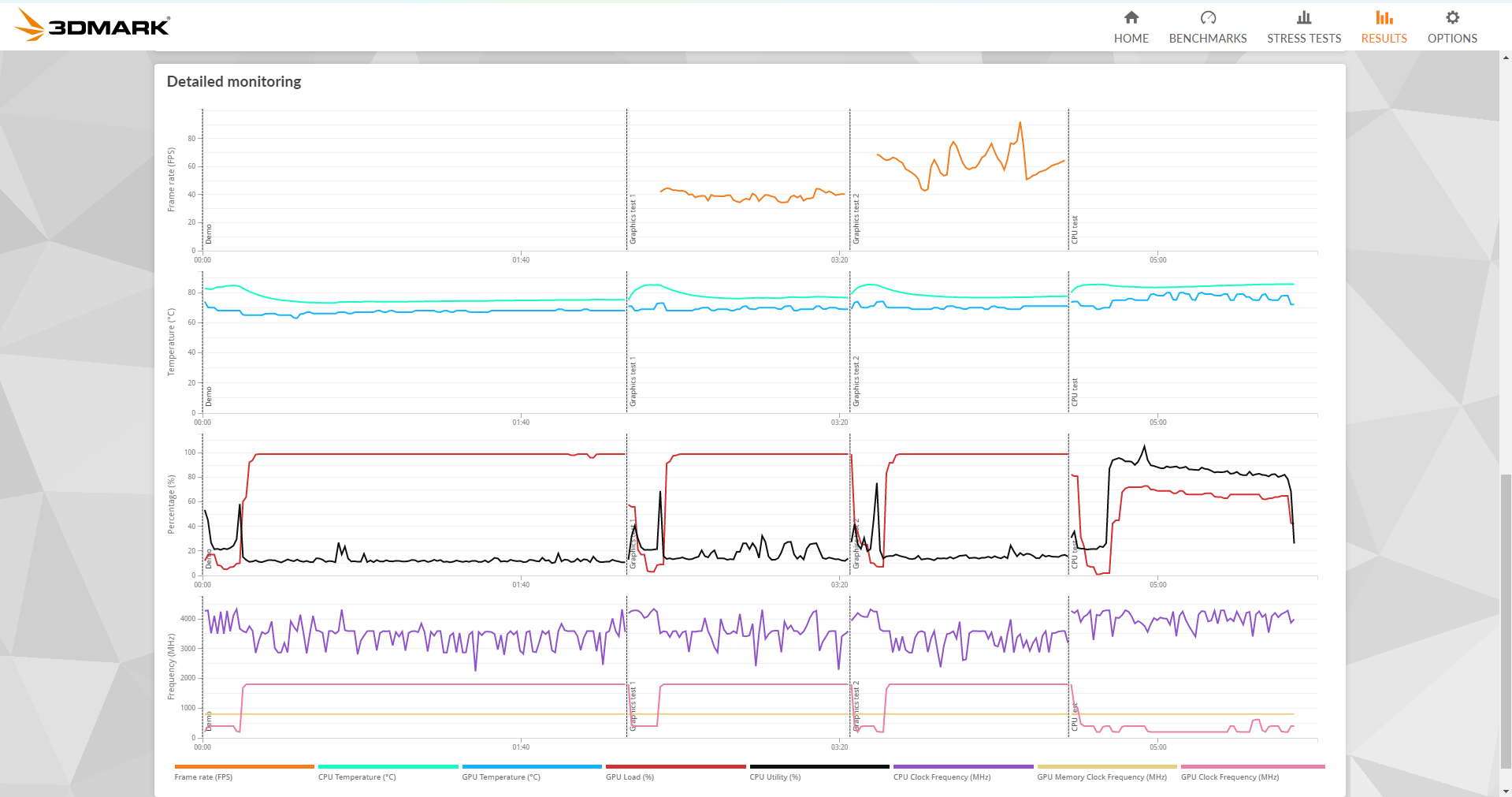The width and height of the screenshot is (1512, 797).
Task: Open the BENCHMARKS section
Action: coord(1207,38)
